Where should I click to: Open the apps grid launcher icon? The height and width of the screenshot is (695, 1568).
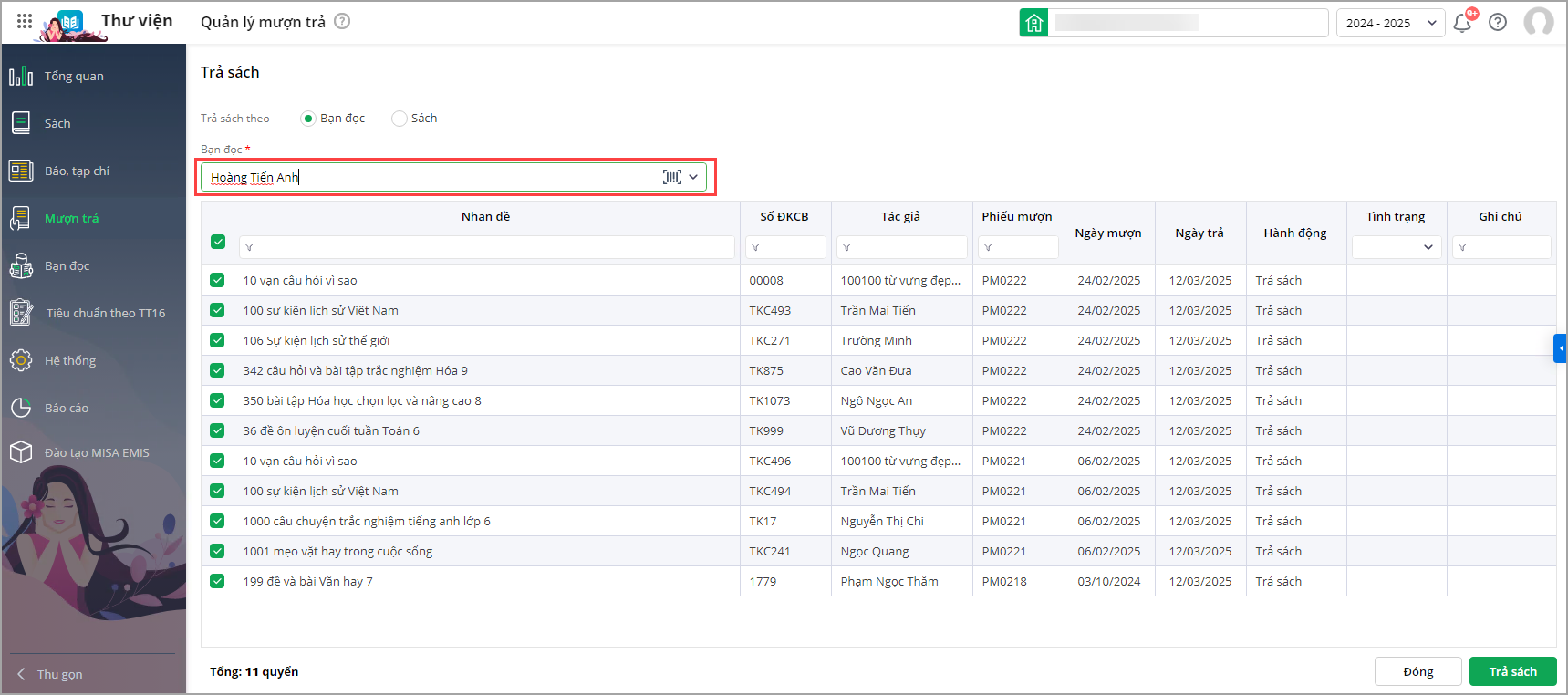tap(25, 21)
